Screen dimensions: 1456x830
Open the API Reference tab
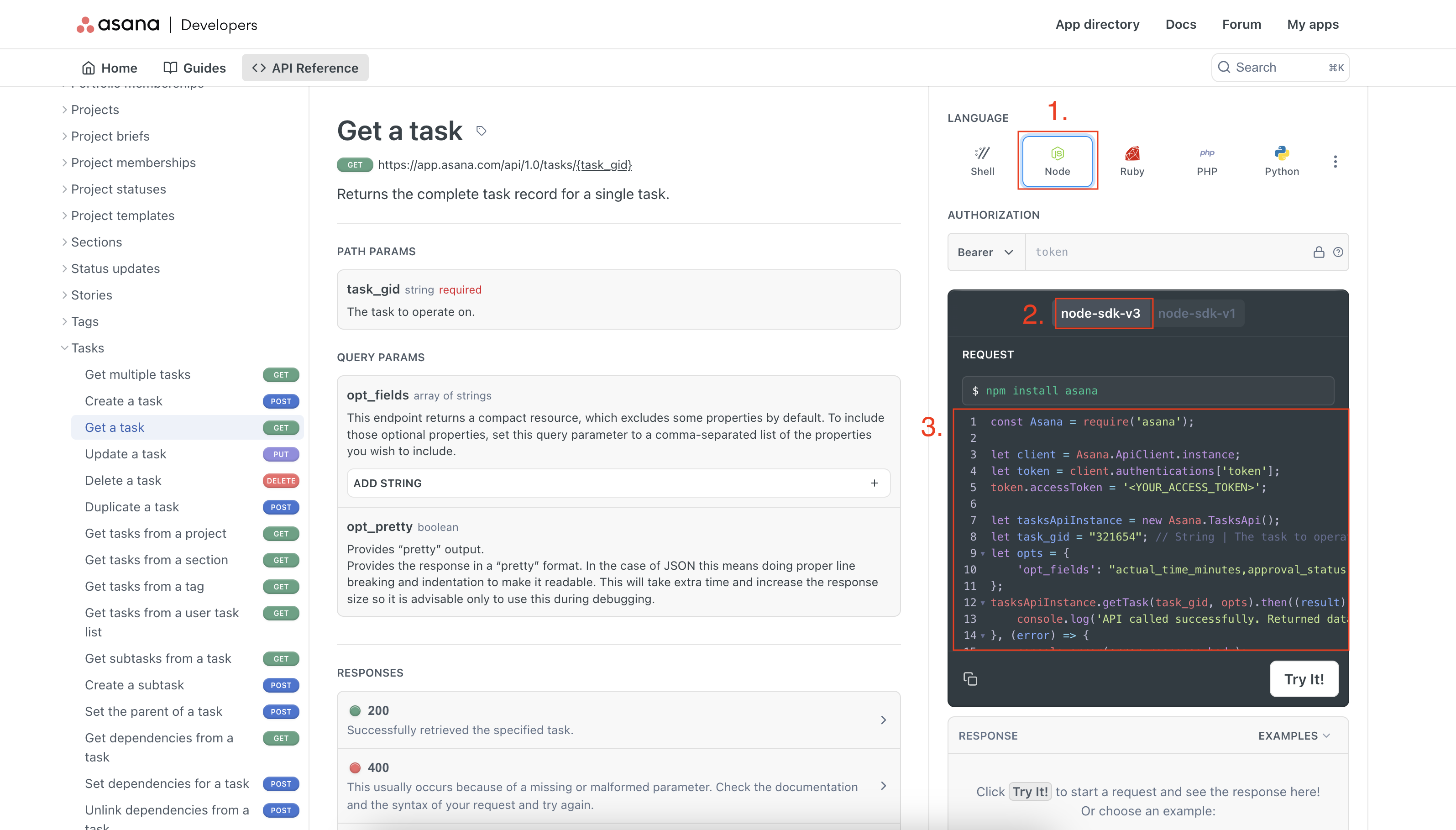tap(305, 68)
